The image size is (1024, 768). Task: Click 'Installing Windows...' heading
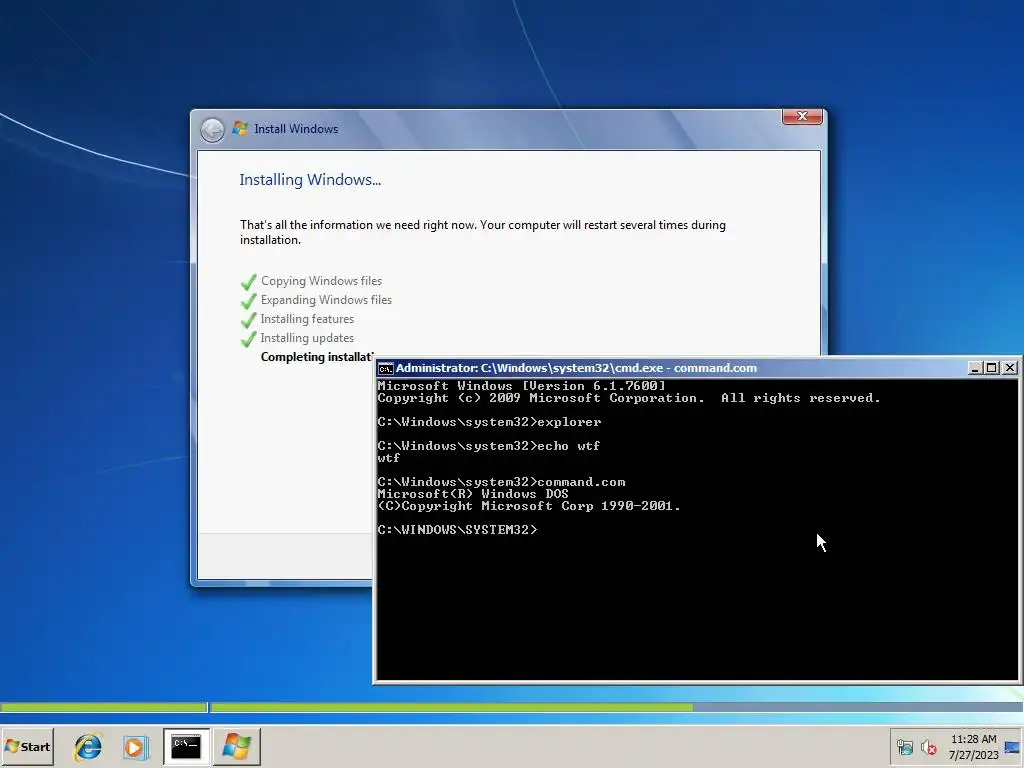(310, 180)
